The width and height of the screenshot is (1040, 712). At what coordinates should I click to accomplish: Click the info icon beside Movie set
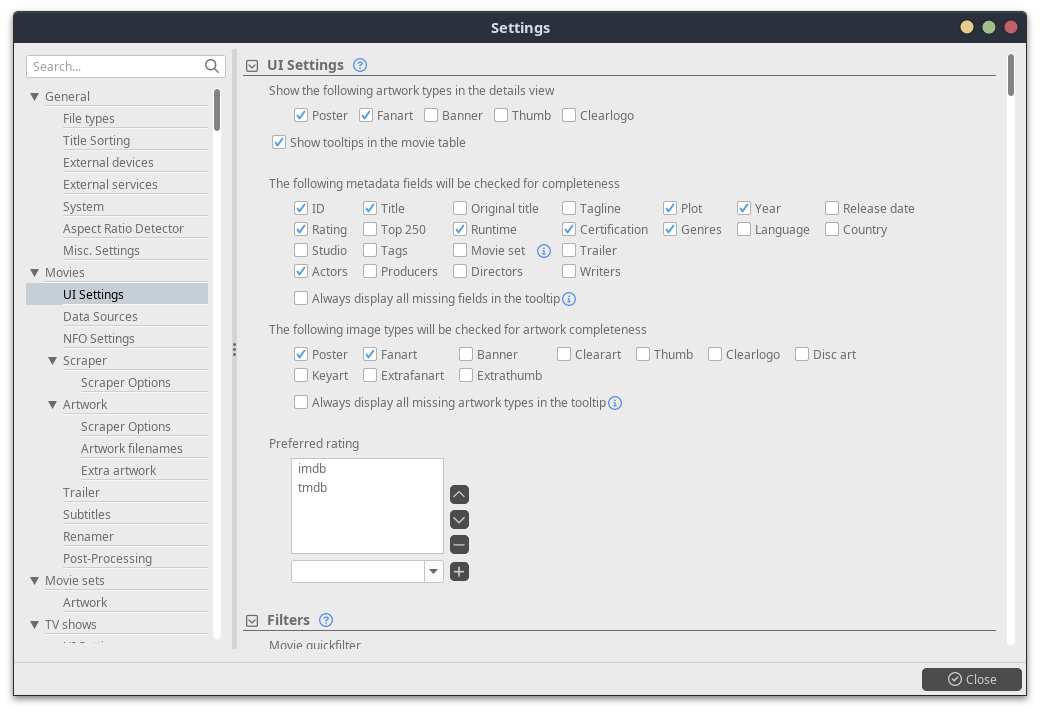[544, 251]
